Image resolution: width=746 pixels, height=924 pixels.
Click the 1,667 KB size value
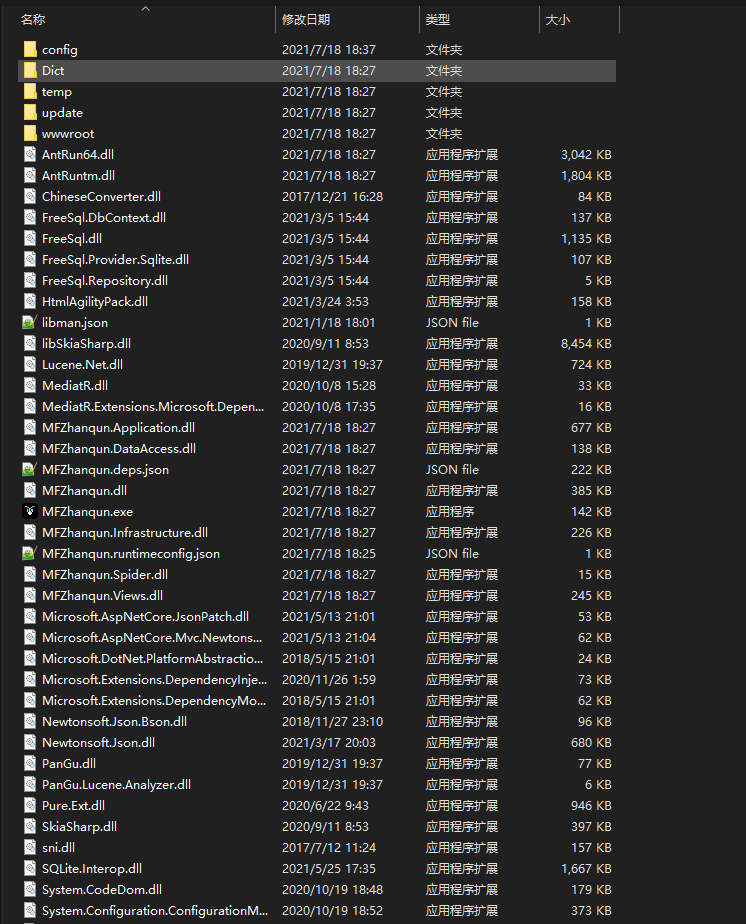point(586,869)
